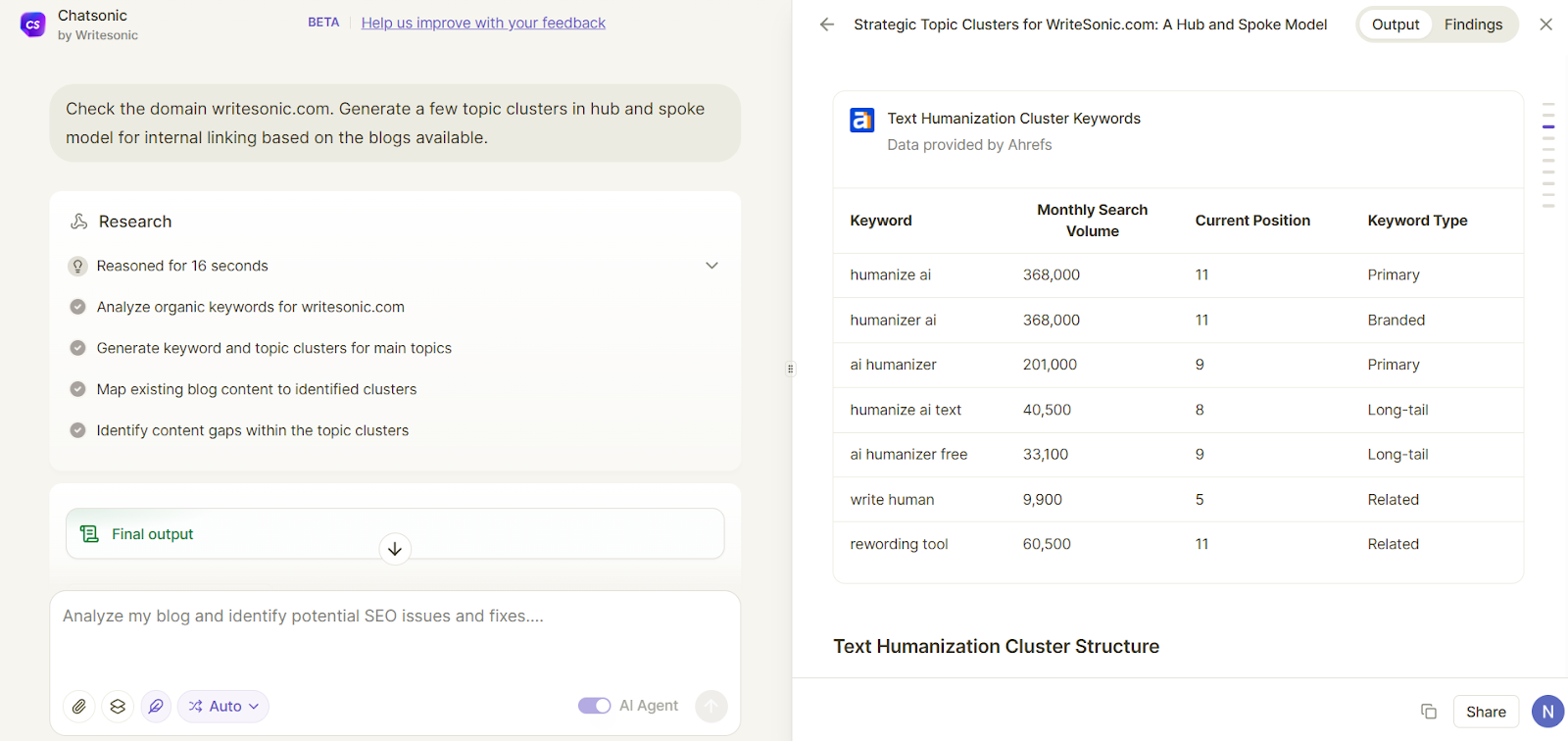Click the Text Humanization Cluster Structure heading

point(996,646)
